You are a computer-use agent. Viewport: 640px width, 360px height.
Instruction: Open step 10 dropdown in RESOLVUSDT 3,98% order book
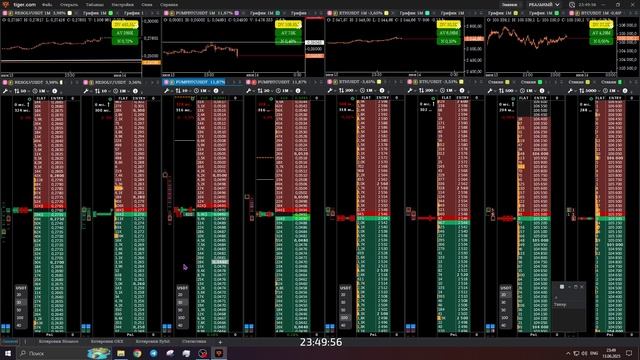point(22,91)
